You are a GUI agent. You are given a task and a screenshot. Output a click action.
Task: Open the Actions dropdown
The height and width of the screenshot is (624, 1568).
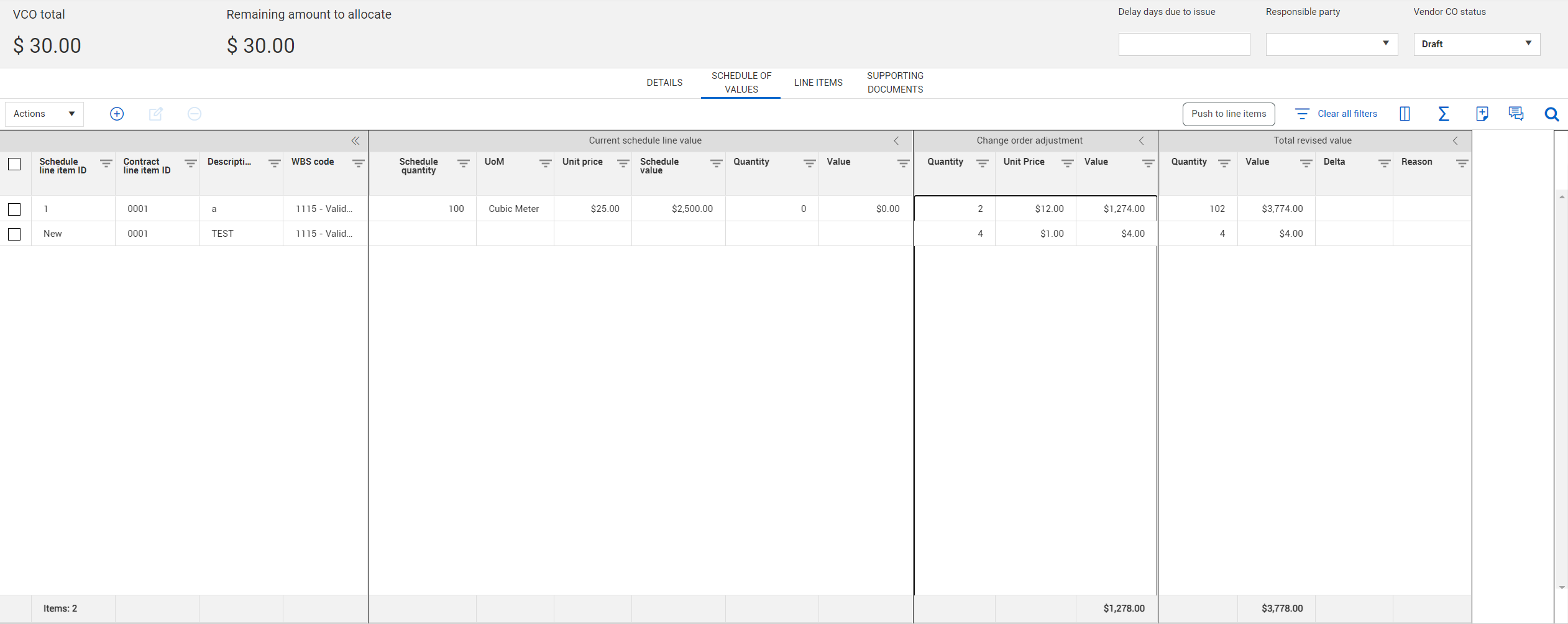point(44,114)
